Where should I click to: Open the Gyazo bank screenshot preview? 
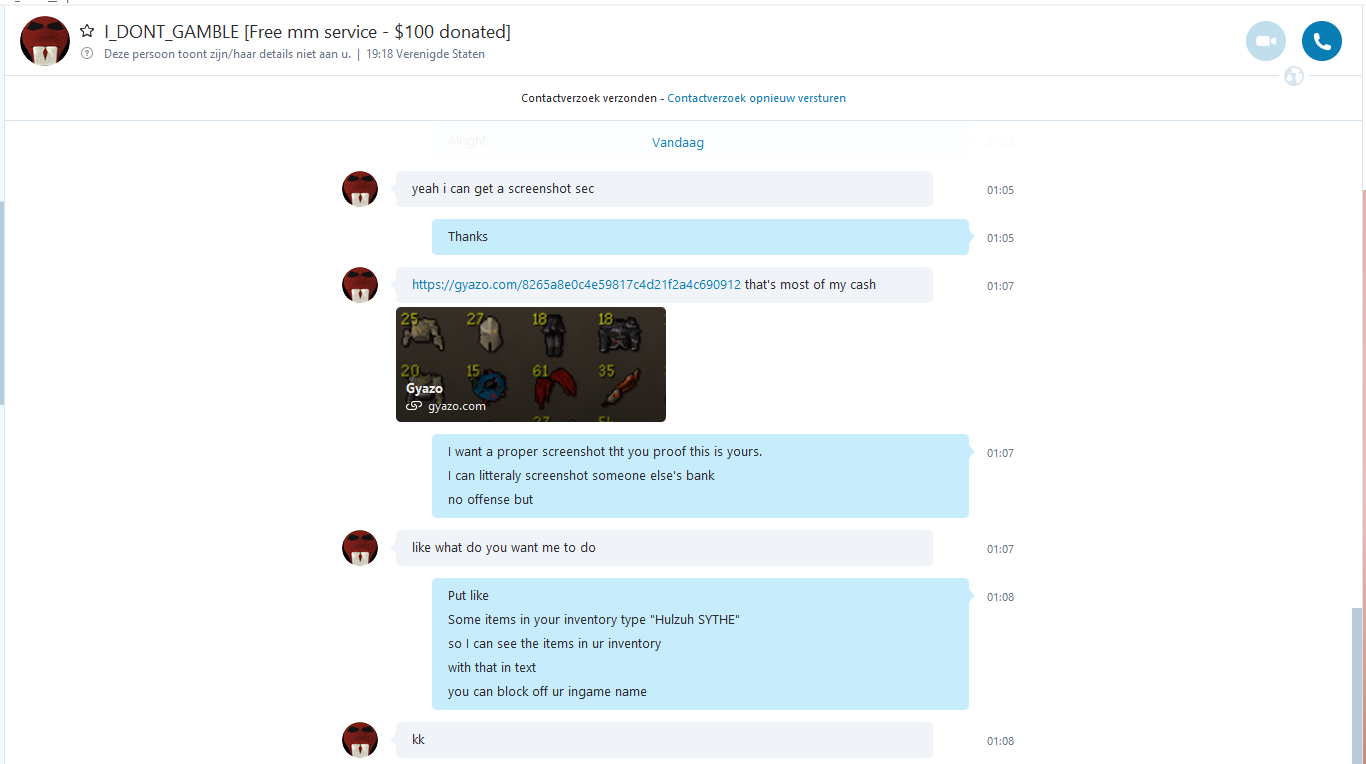531,364
